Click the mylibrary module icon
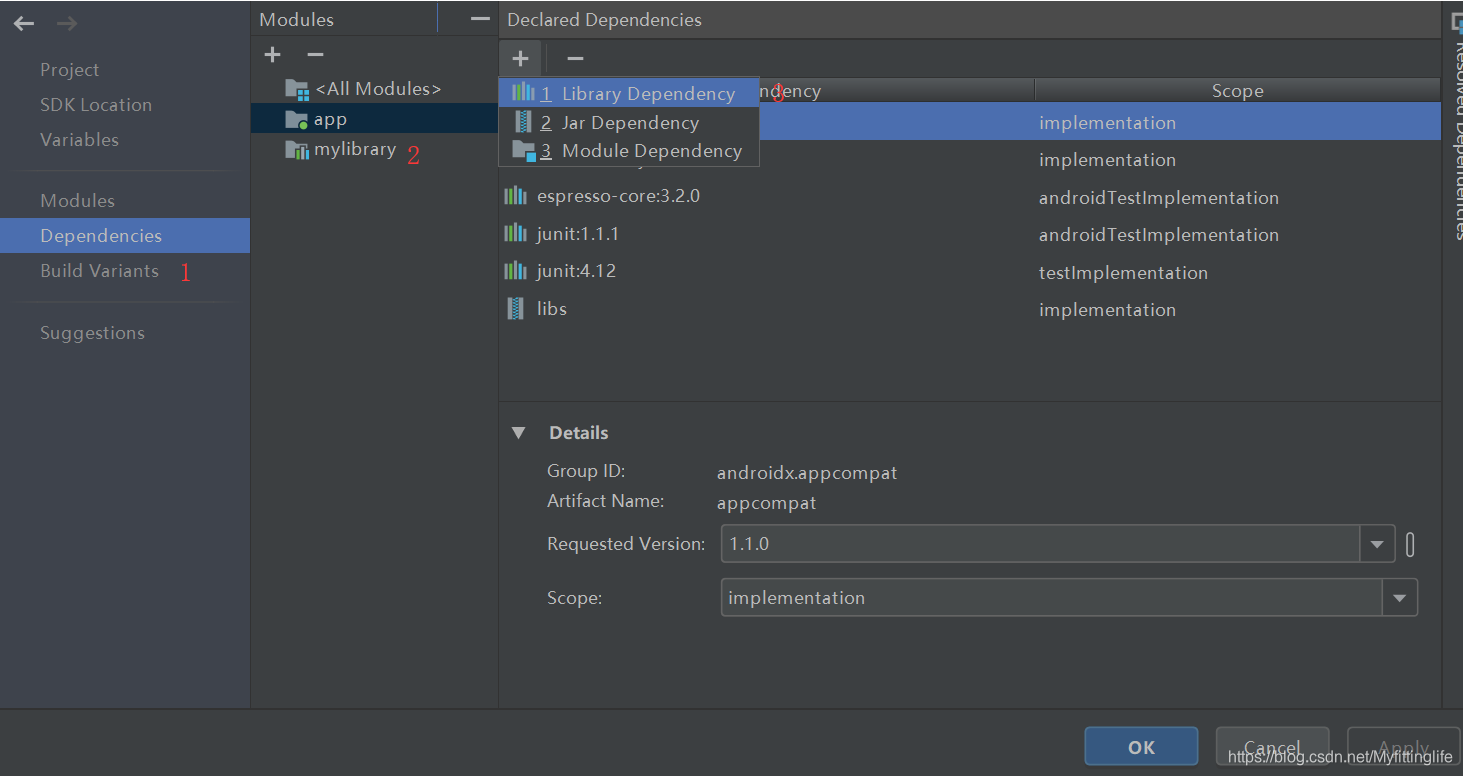1463x776 pixels. point(297,150)
